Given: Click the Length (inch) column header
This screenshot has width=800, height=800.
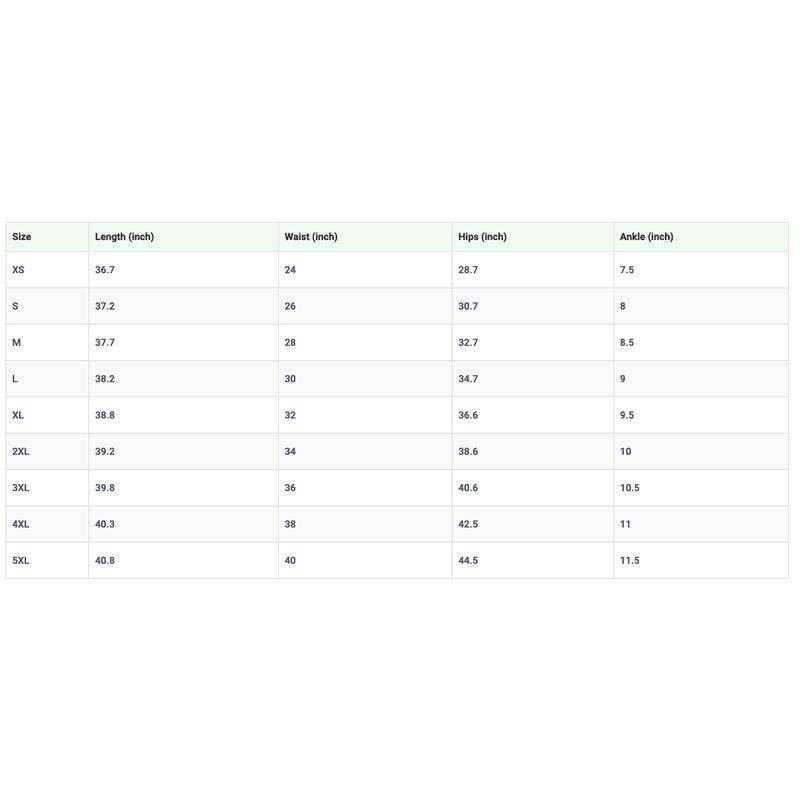Looking at the screenshot, I should (124, 237).
